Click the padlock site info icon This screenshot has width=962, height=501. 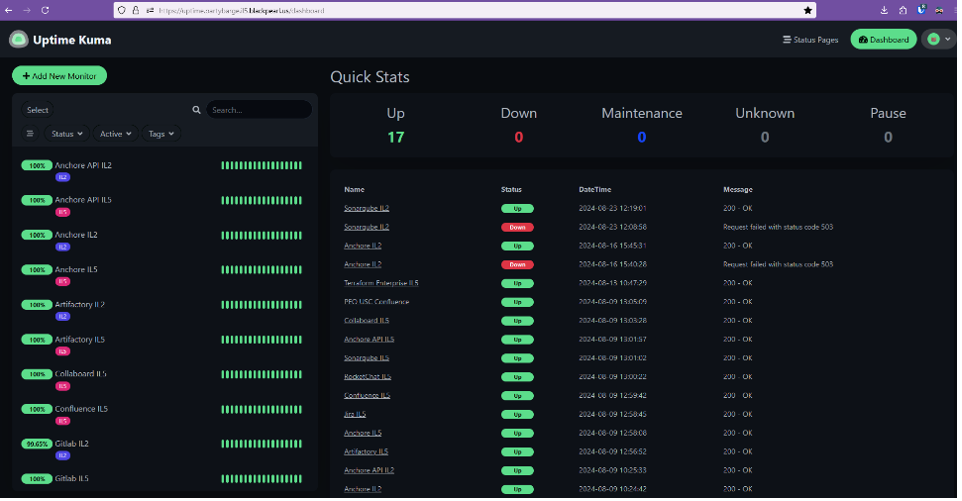click(x=136, y=10)
